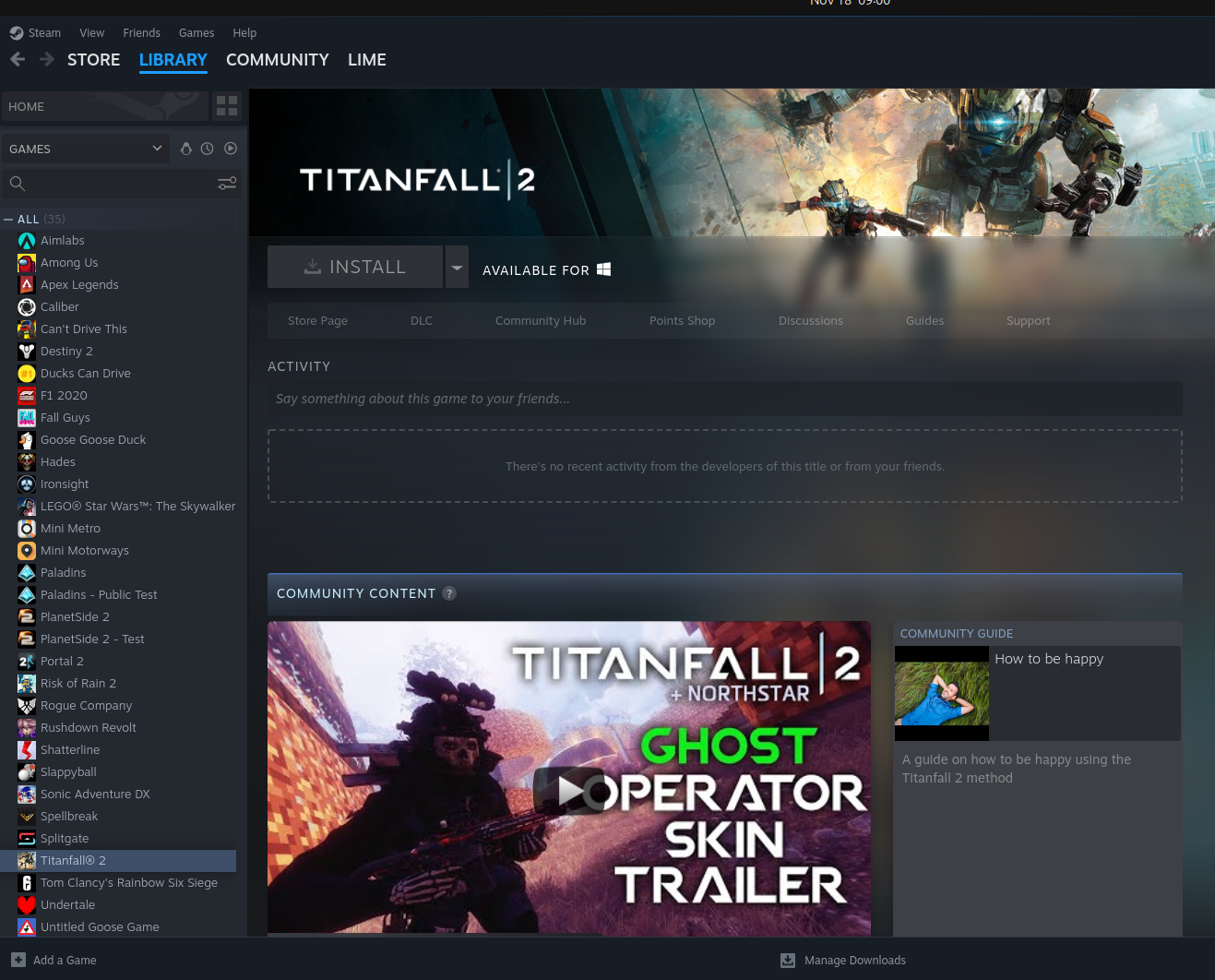Install Titanfall 2
Viewport: 1215px width, 980px height.
tap(355, 268)
